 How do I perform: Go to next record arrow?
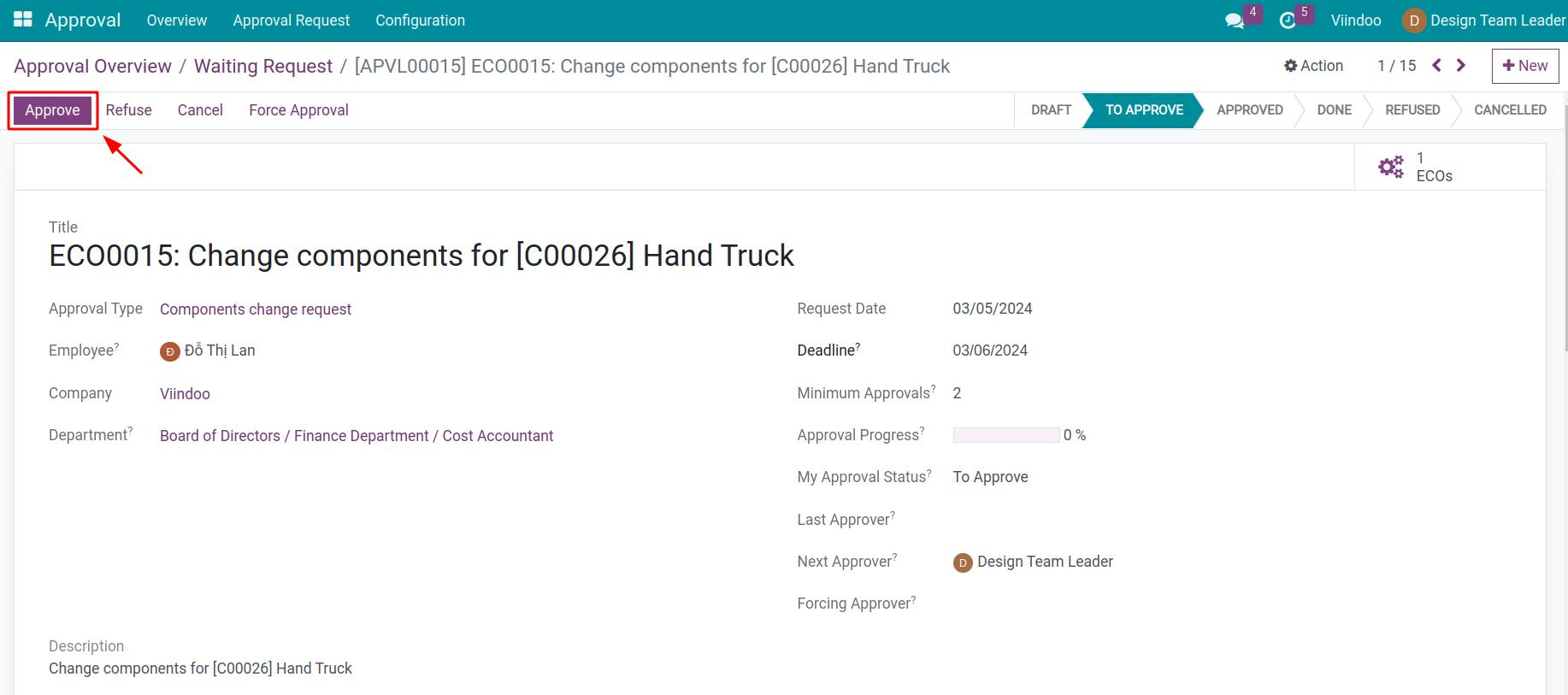pos(1461,66)
